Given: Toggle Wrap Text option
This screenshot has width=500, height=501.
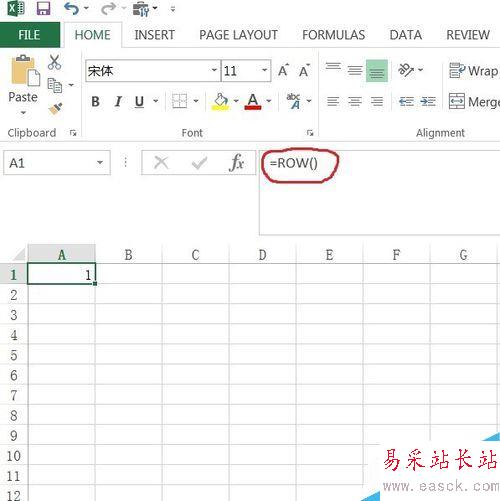Looking at the screenshot, I should pyautogui.click(x=474, y=71).
